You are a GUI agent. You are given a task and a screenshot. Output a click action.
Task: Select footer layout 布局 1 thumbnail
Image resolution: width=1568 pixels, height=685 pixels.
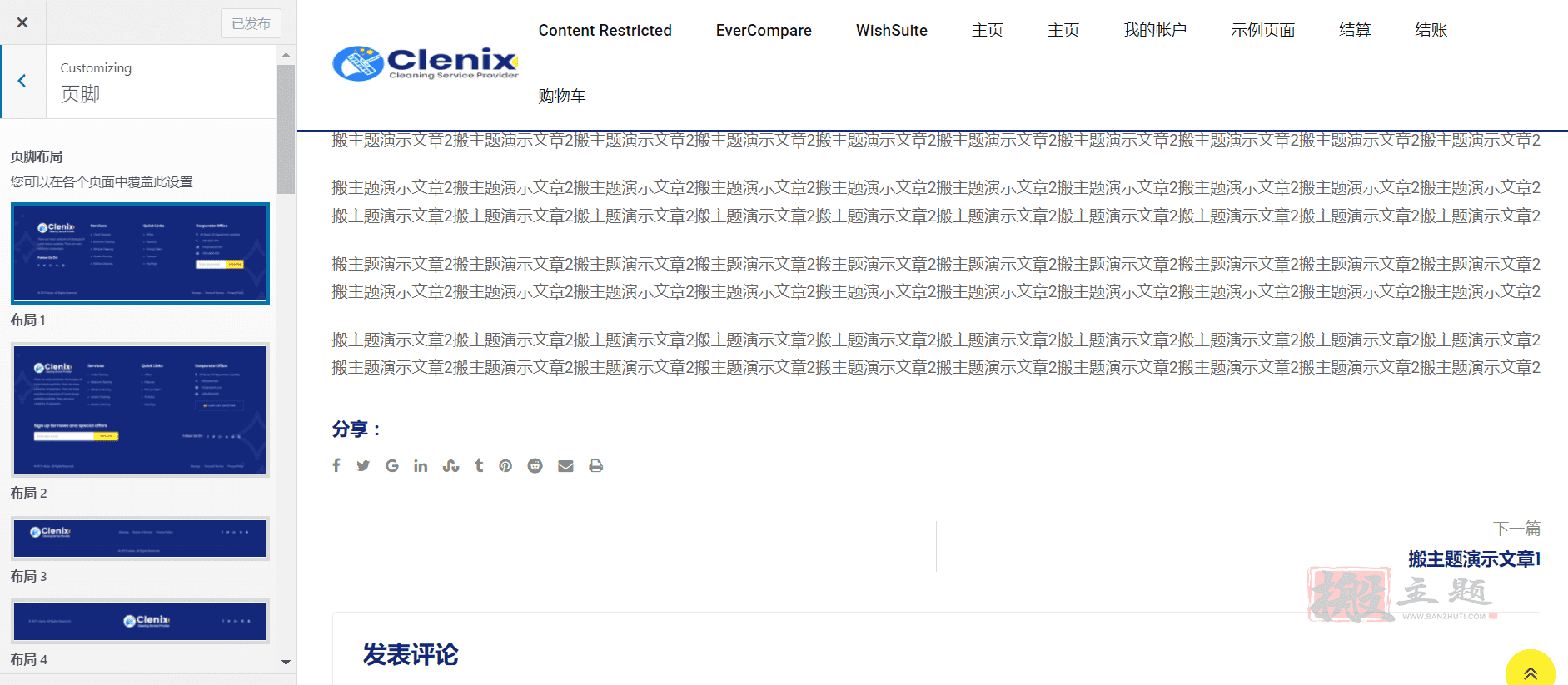pos(140,253)
